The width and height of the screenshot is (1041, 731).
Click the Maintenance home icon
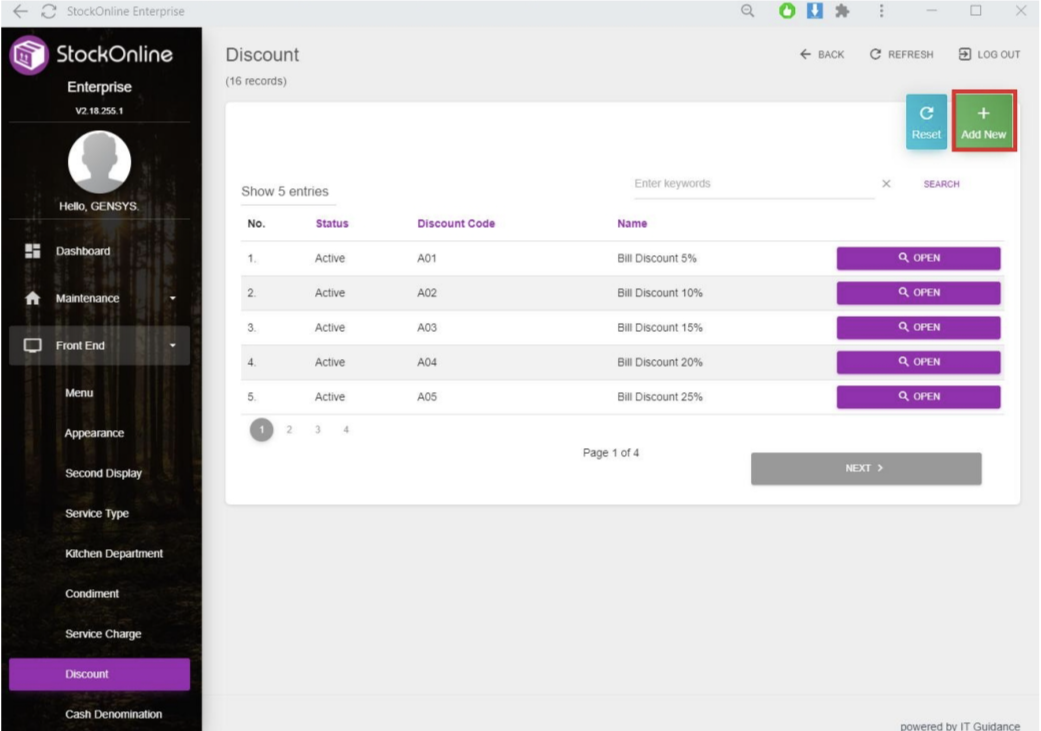coord(32,298)
